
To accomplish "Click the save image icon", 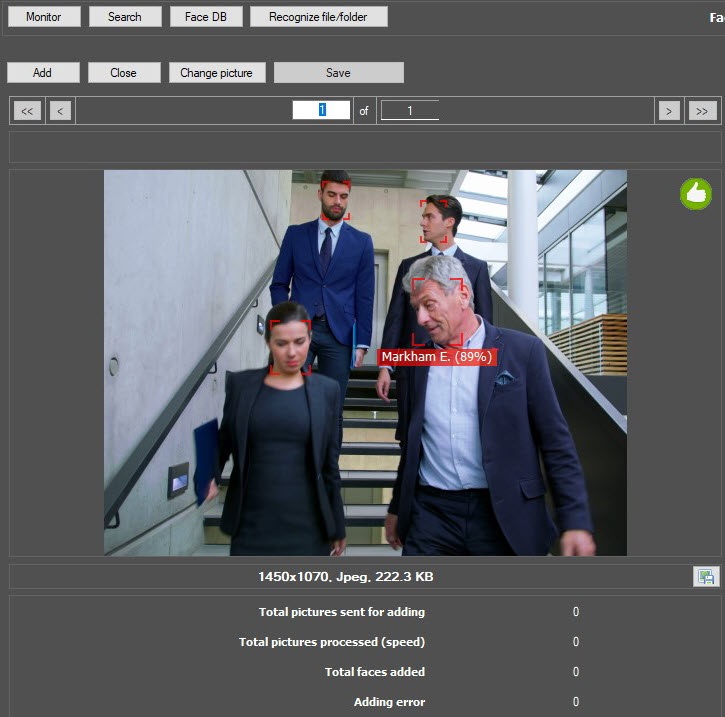I will 706,576.
